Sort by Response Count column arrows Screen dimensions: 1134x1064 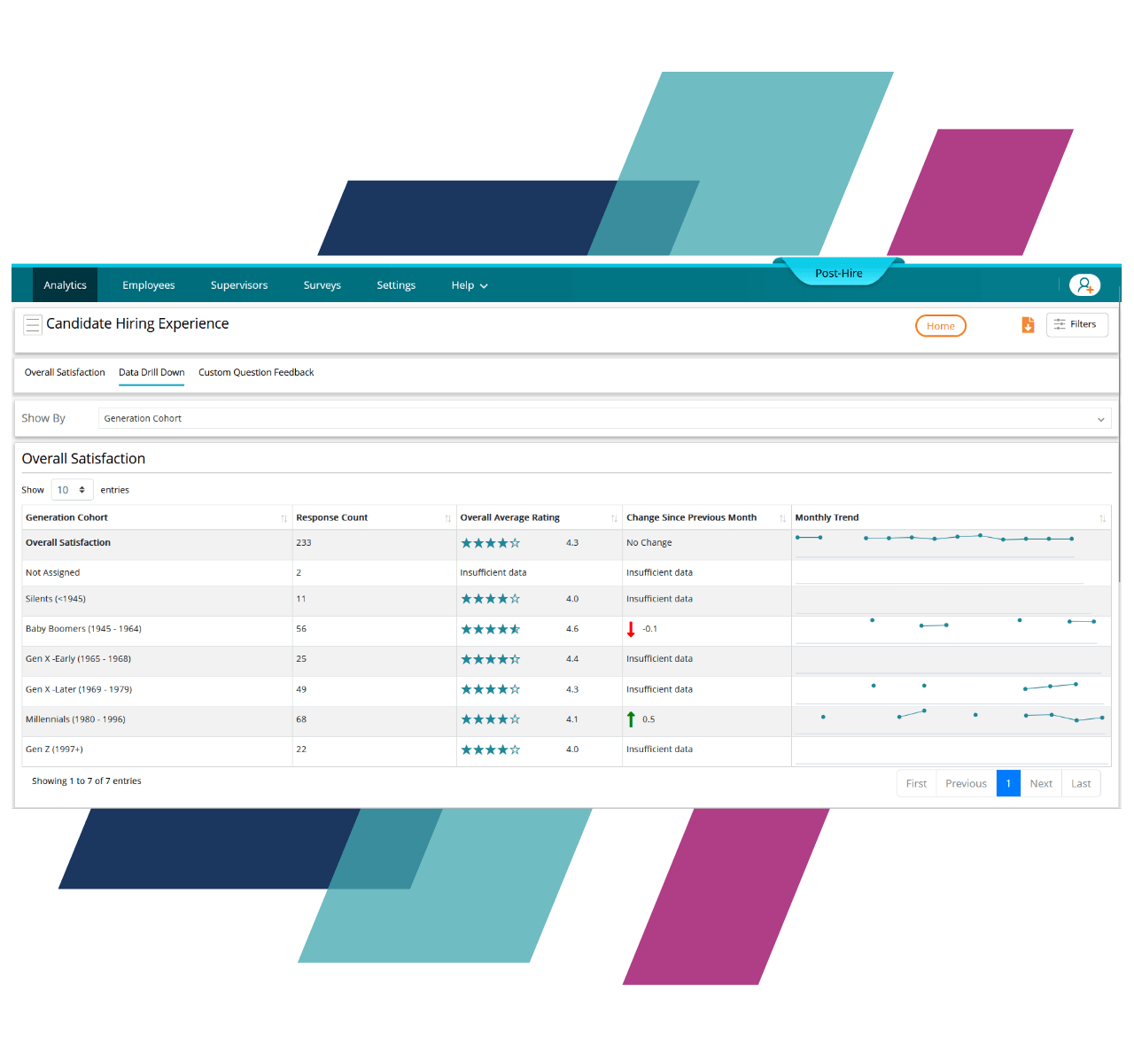[447, 518]
